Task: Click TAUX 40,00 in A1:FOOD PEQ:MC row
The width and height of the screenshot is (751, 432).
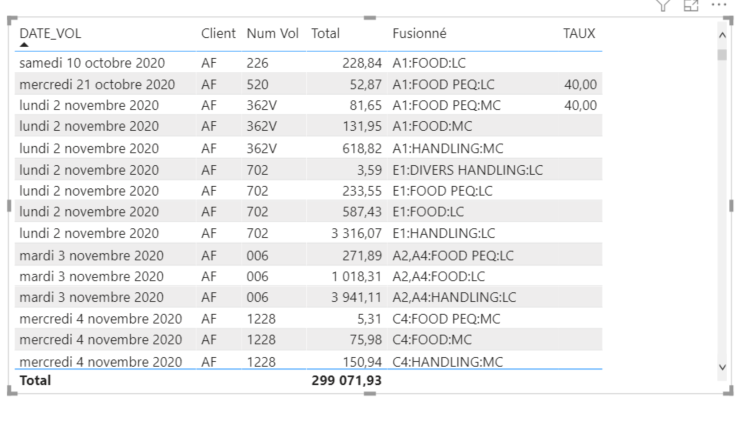Action: (x=580, y=105)
